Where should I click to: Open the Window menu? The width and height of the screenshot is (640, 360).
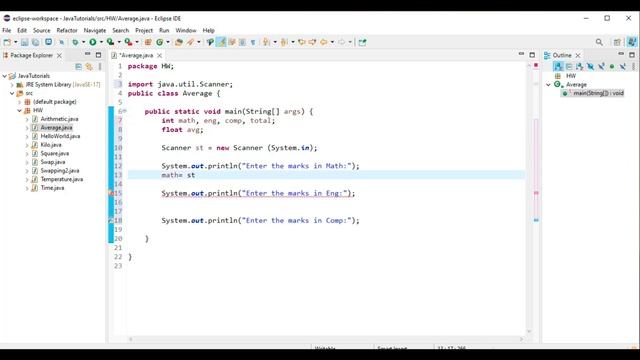186,31
